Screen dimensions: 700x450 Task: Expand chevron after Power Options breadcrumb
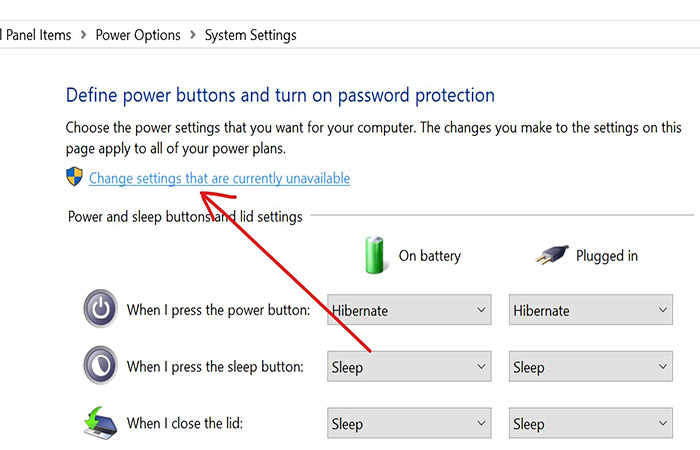pyautogui.click(x=193, y=34)
